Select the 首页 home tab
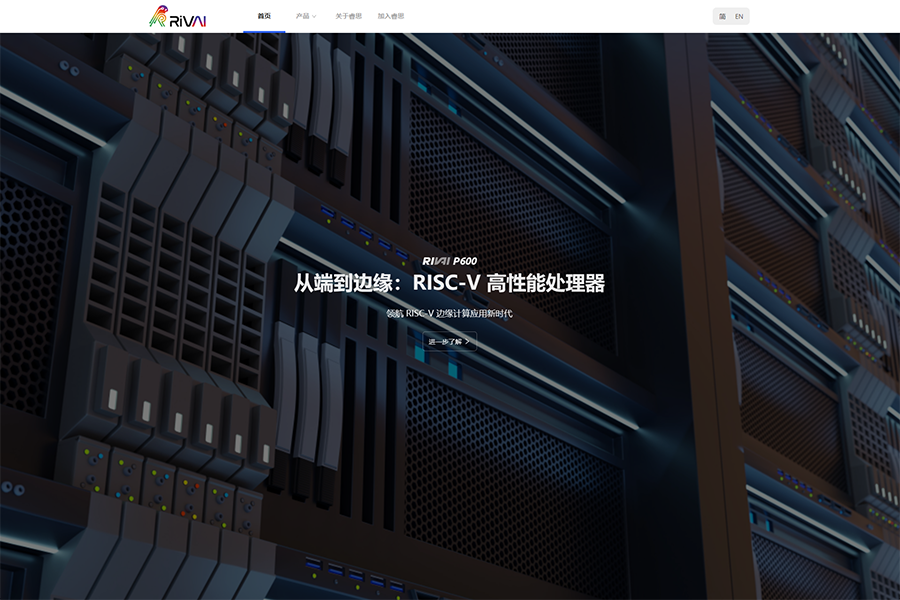 click(264, 16)
